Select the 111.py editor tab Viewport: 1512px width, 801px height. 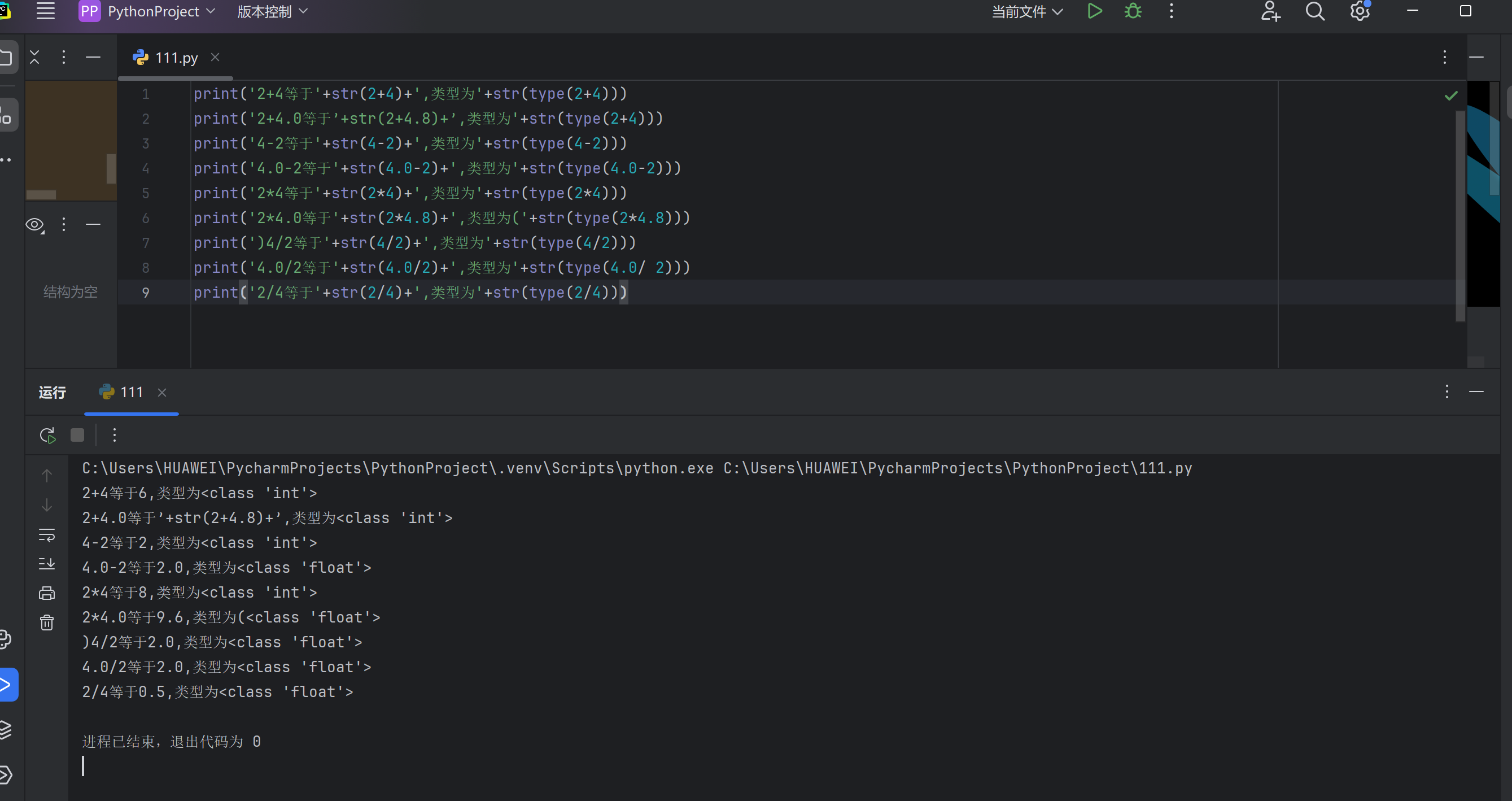tap(176, 58)
